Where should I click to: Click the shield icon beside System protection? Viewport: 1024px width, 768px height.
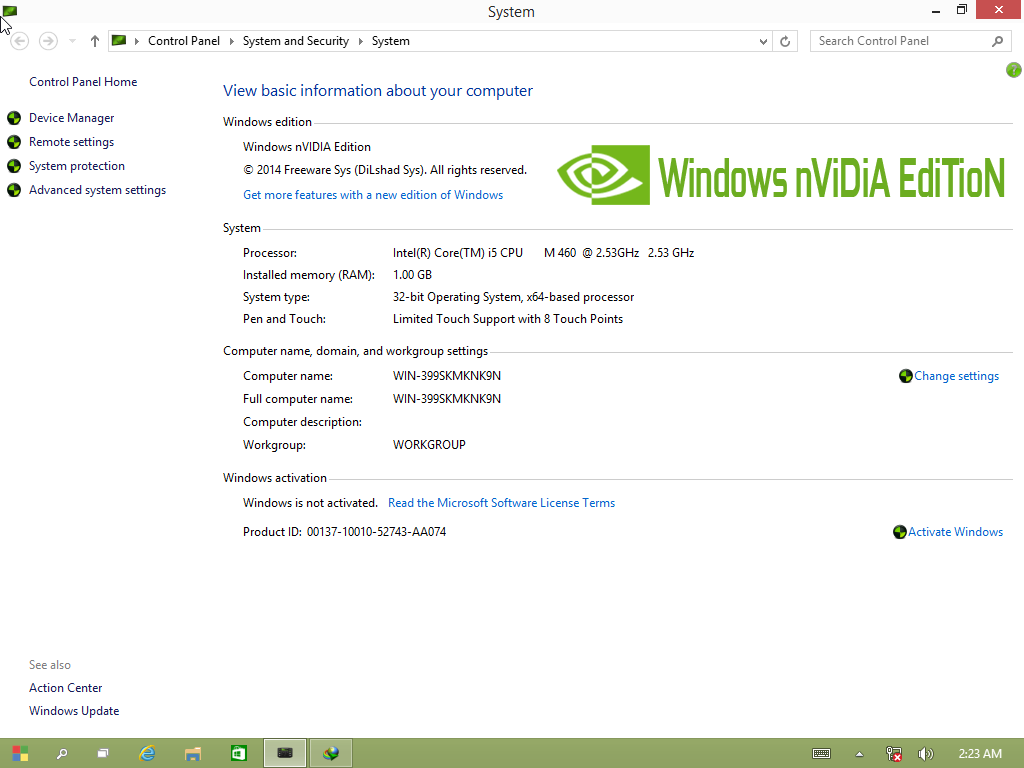[14, 166]
